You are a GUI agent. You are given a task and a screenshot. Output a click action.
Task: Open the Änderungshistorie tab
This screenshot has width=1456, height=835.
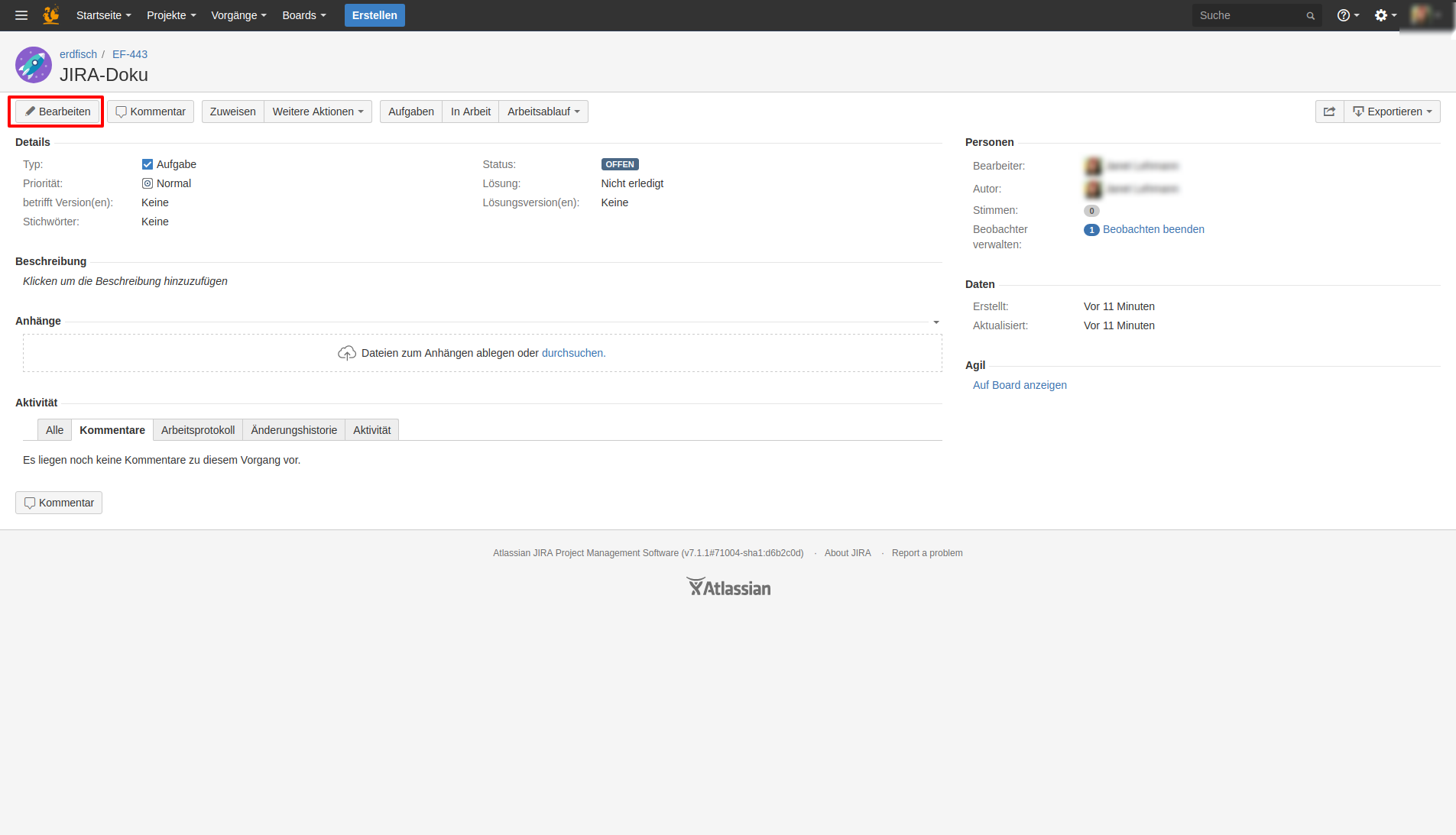click(294, 430)
